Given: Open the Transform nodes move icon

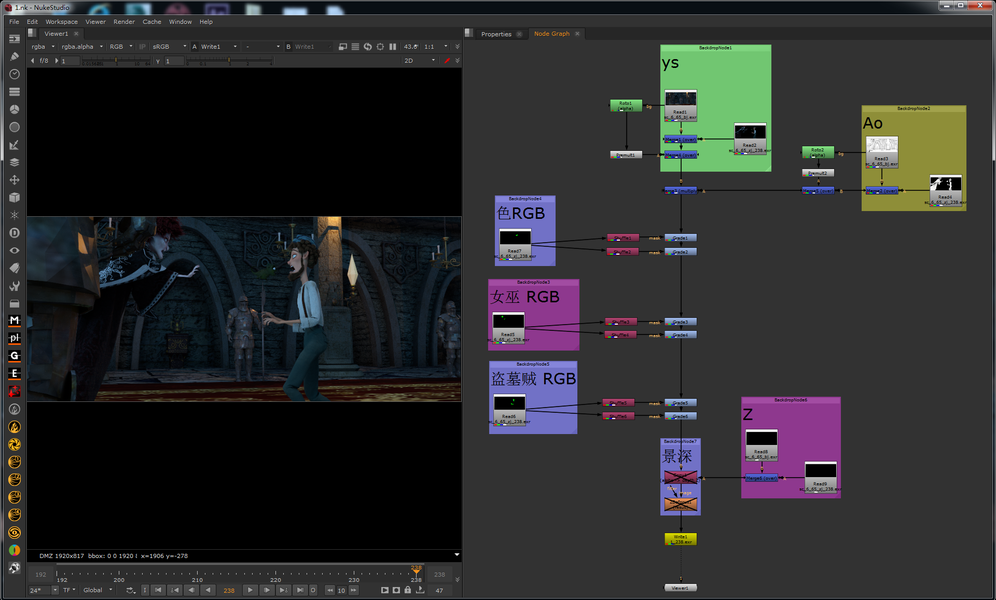Looking at the screenshot, I should pyautogui.click(x=14, y=180).
